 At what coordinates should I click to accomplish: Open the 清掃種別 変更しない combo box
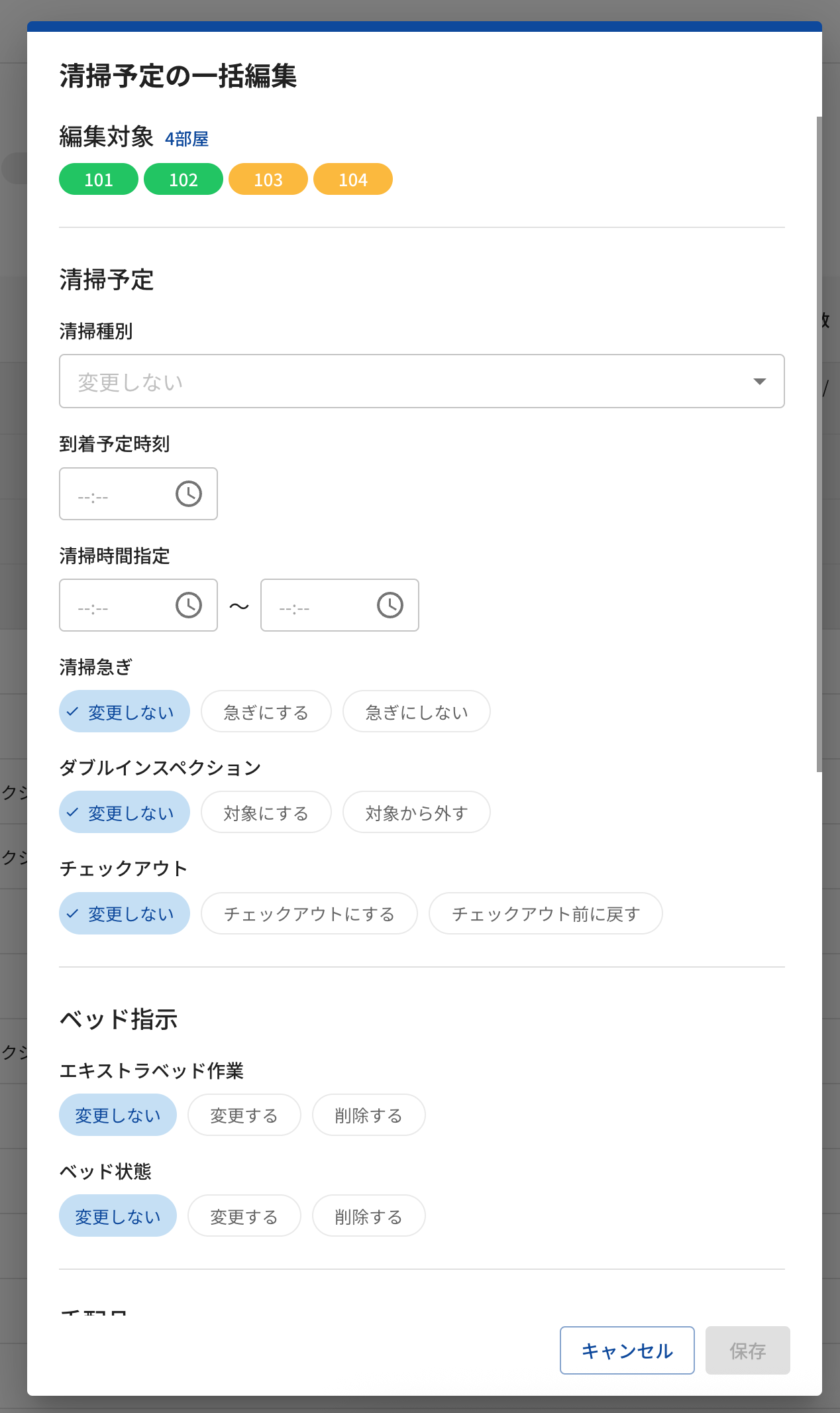click(397, 381)
